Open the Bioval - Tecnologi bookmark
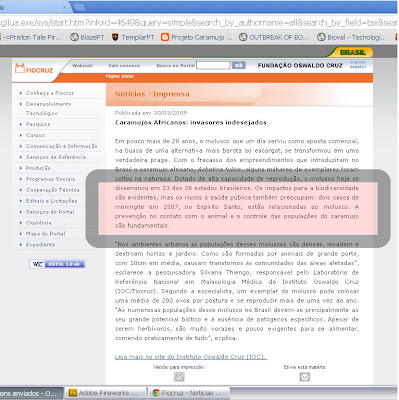Viewport: 399px width, 400px height. 352,37
